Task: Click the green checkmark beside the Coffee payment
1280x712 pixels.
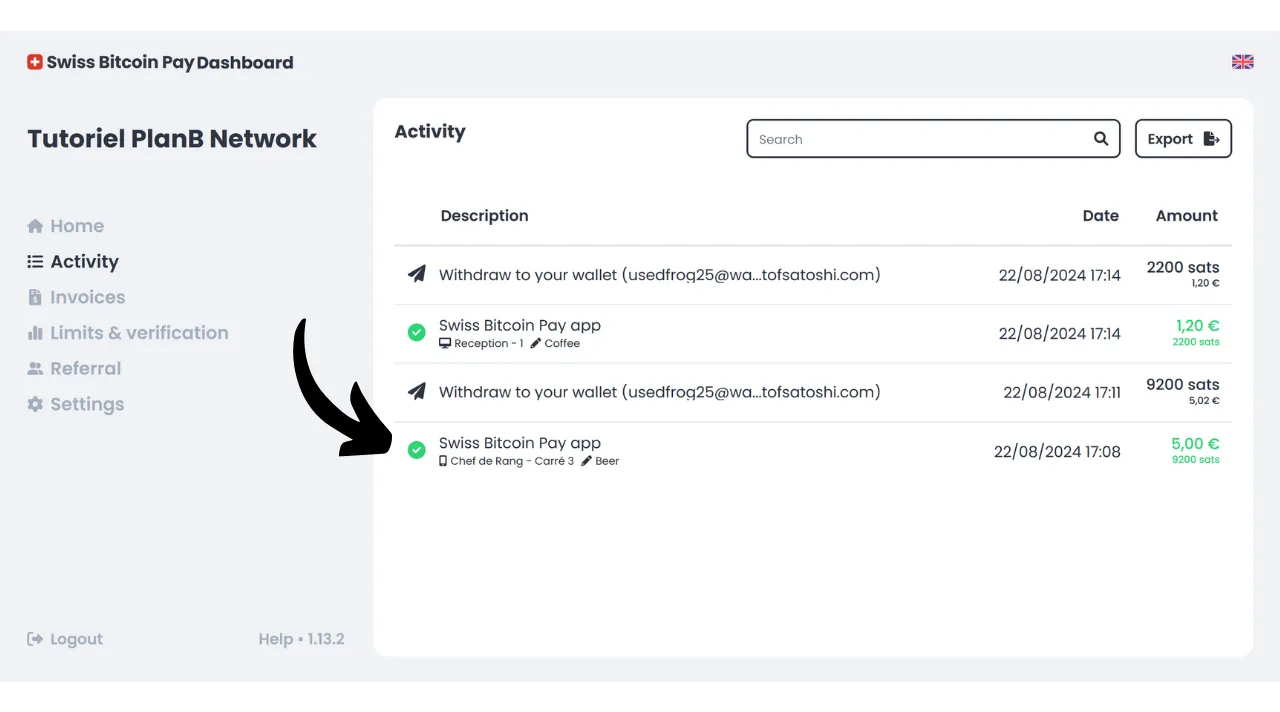Action: 417,333
